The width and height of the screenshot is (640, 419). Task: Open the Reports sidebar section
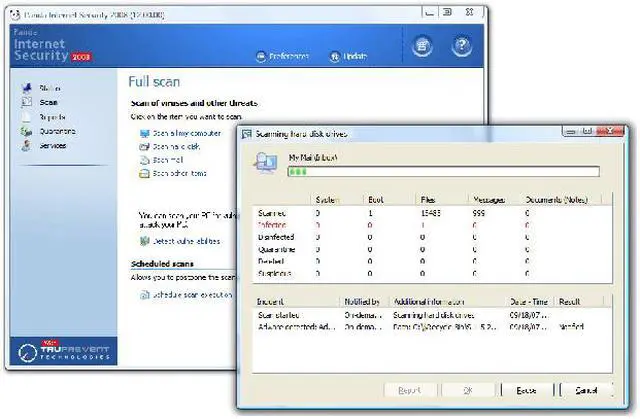(x=50, y=117)
